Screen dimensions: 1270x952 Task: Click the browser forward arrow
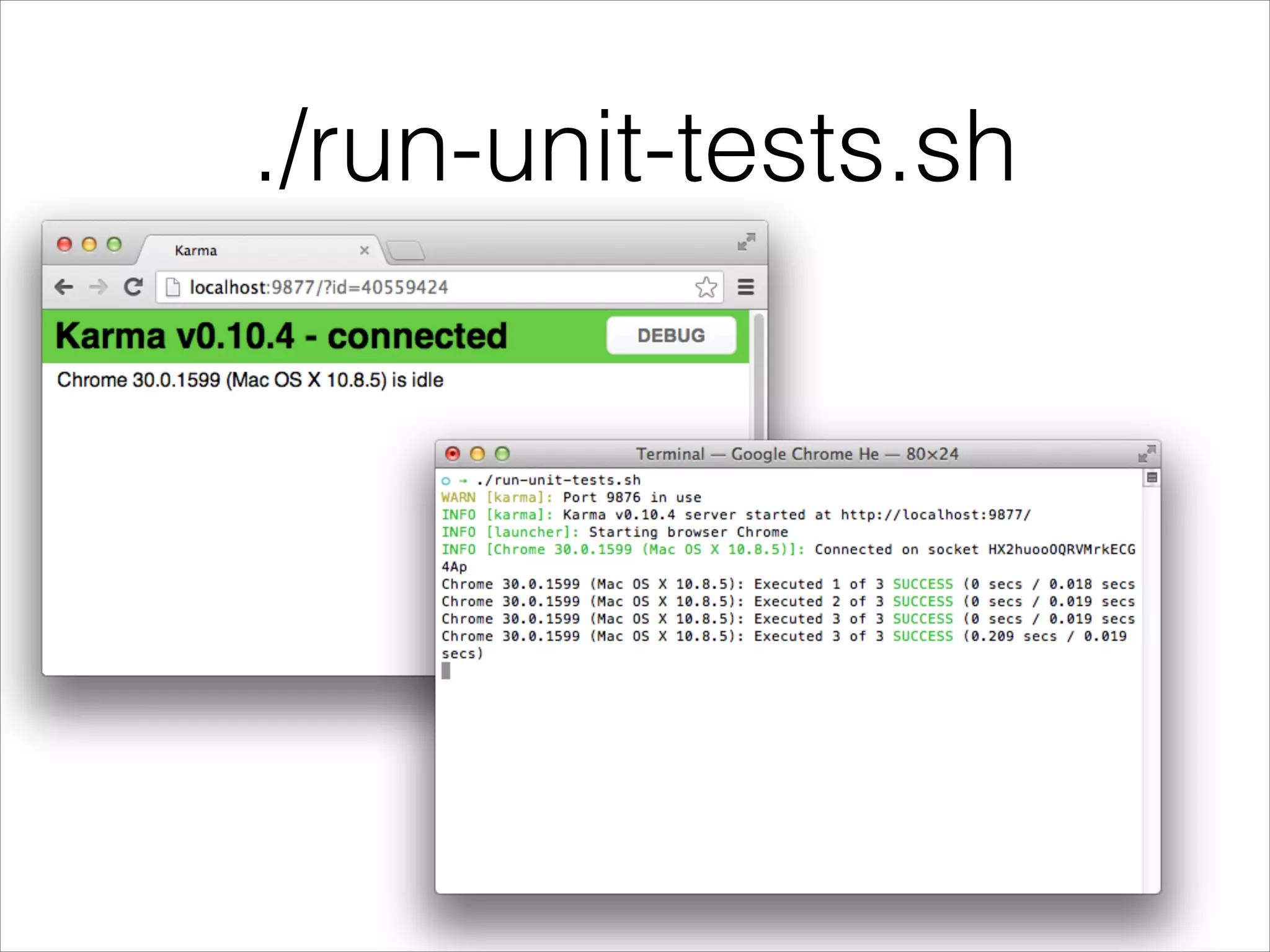click(98, 287)
